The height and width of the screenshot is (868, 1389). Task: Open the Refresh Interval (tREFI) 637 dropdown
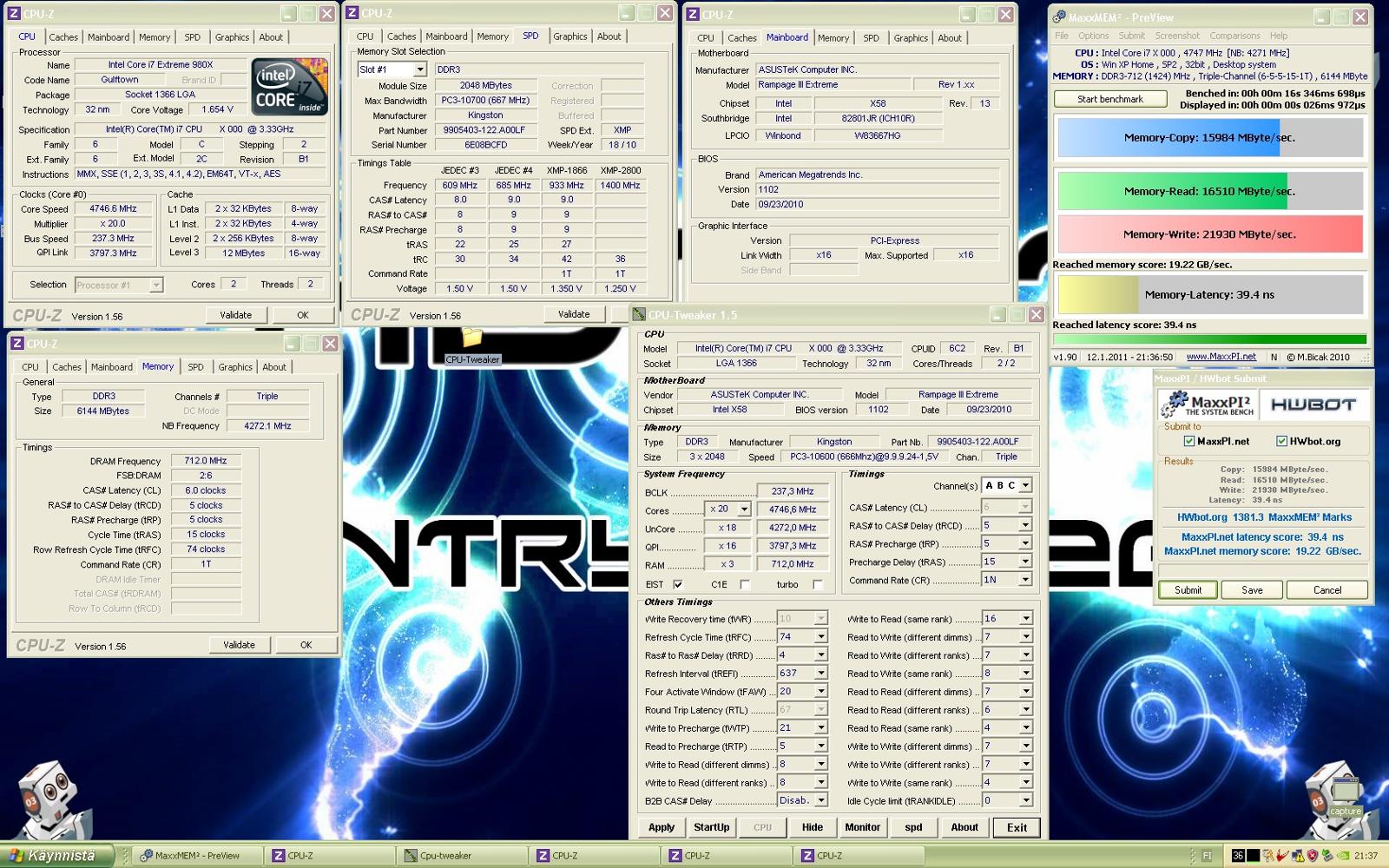coord(820,674)
